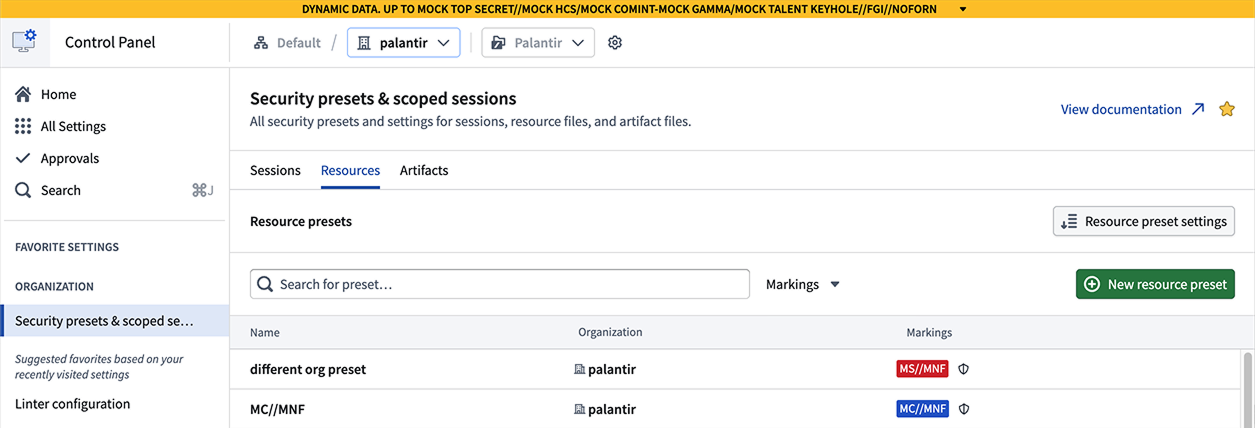The image size is (1255, 428).
Task: Open the 'different org preset' row
Action: [308, 369]
